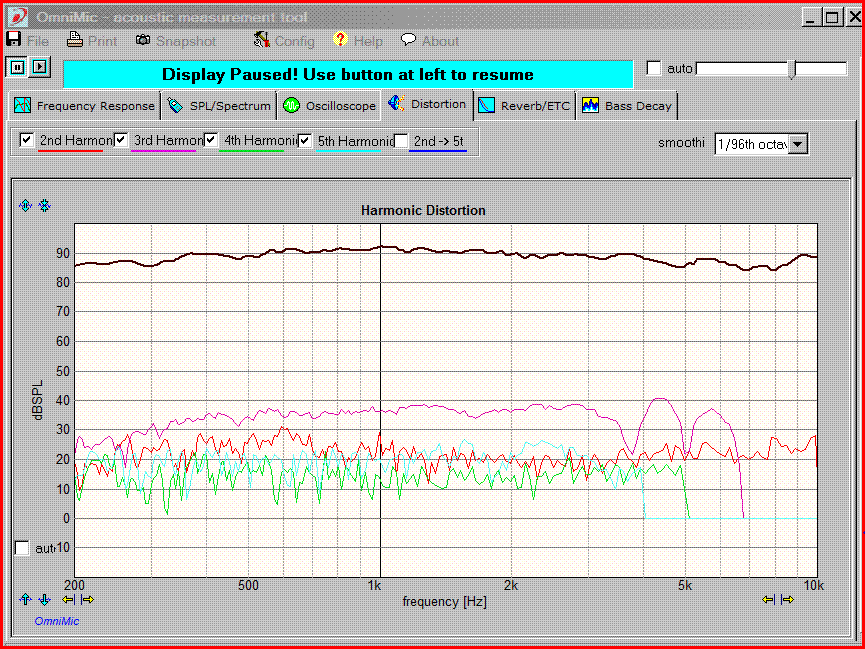Viewport: 865px width, 649px height.
Task: Click the level slider handle at top right
Action: pos(793,70)
